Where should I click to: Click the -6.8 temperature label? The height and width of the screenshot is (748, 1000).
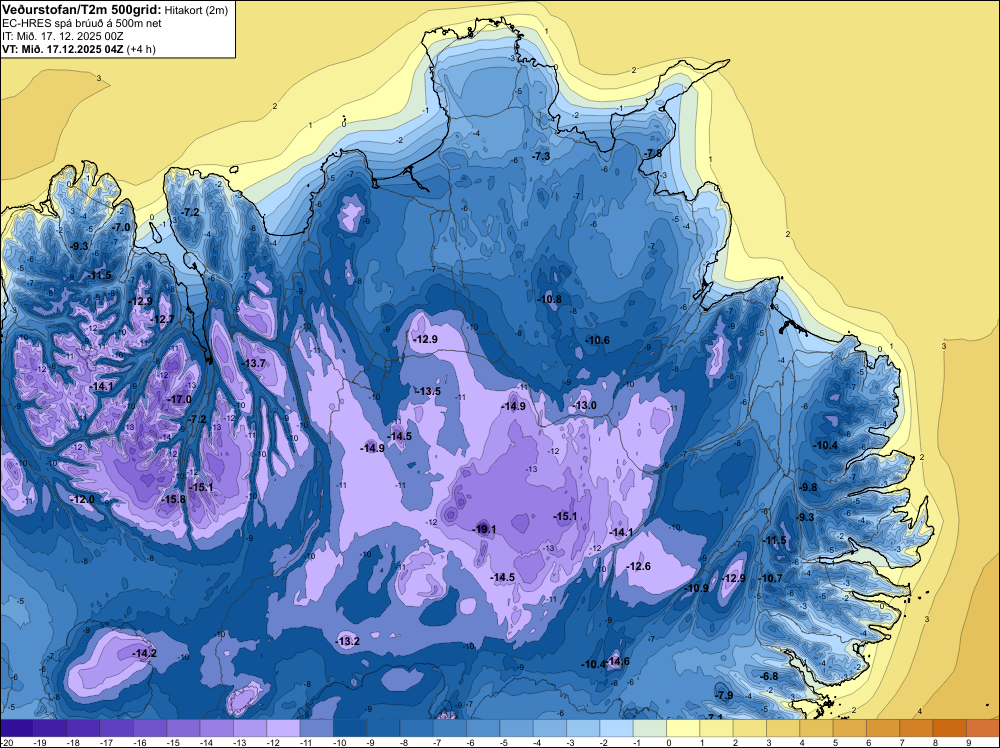point(770,676)
